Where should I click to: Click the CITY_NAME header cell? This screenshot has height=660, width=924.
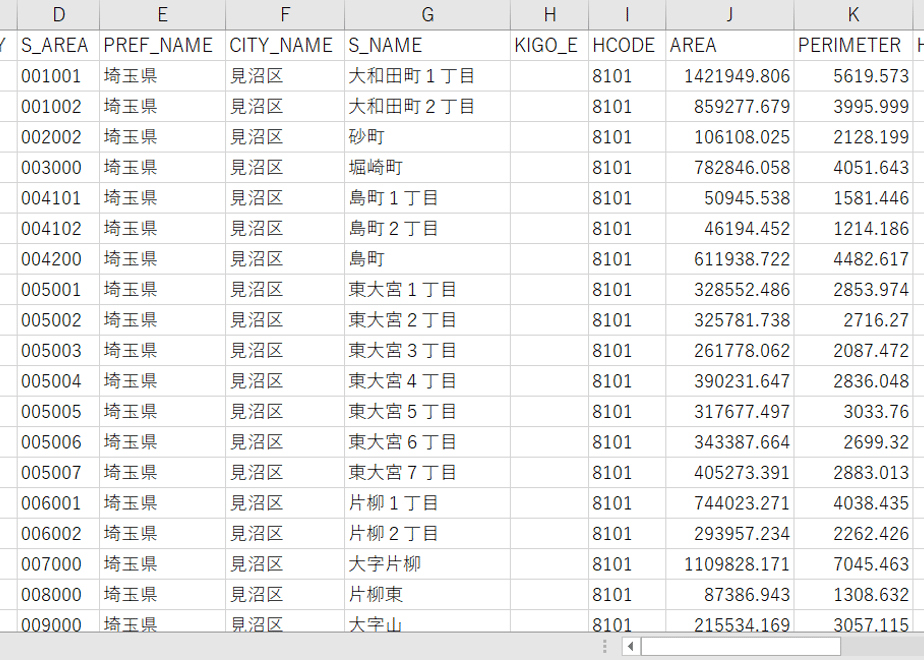[x=285, y=45]
